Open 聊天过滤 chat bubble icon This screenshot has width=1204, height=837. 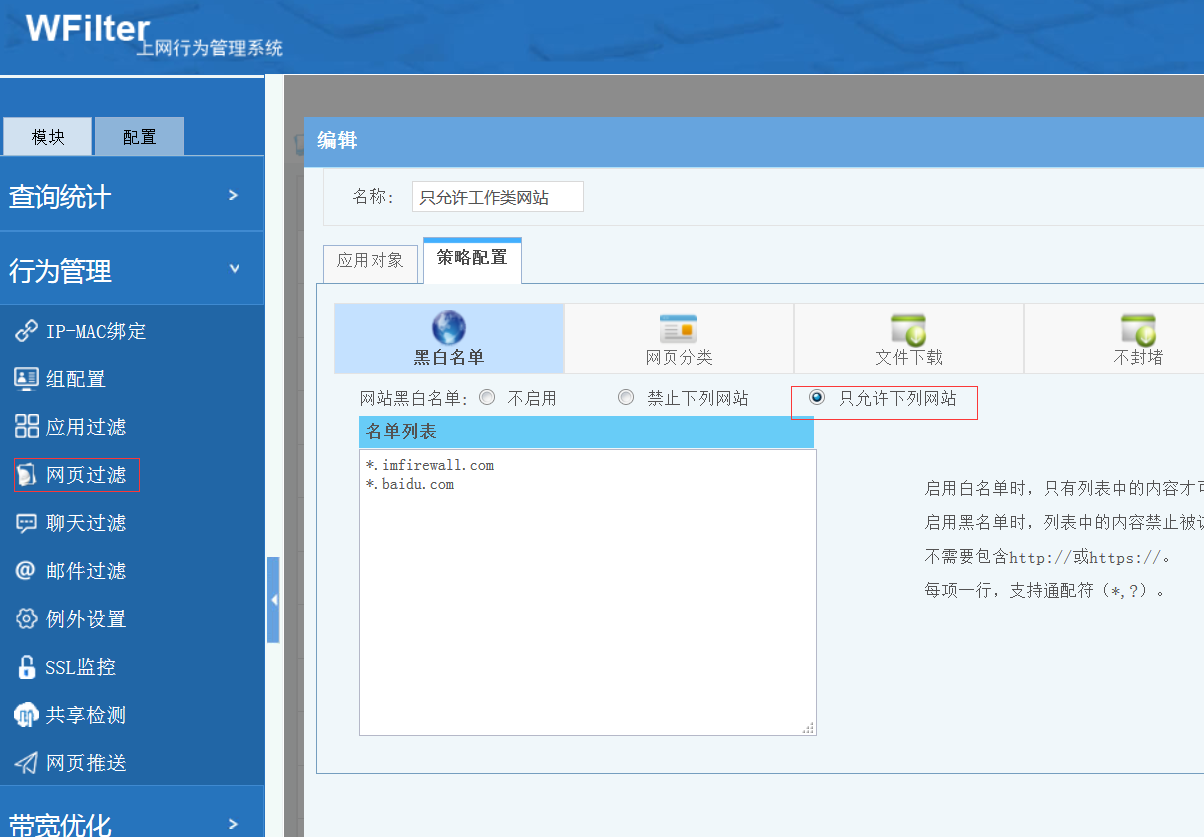coord(26,523)
